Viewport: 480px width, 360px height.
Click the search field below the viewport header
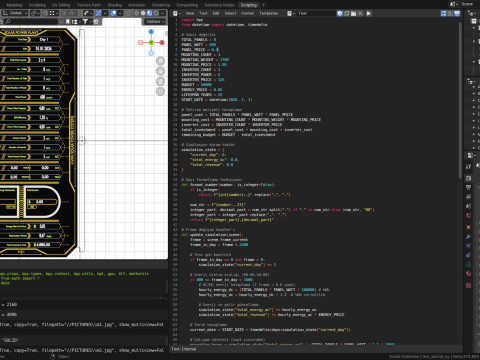pyautogui.click(x=32, y=21)
